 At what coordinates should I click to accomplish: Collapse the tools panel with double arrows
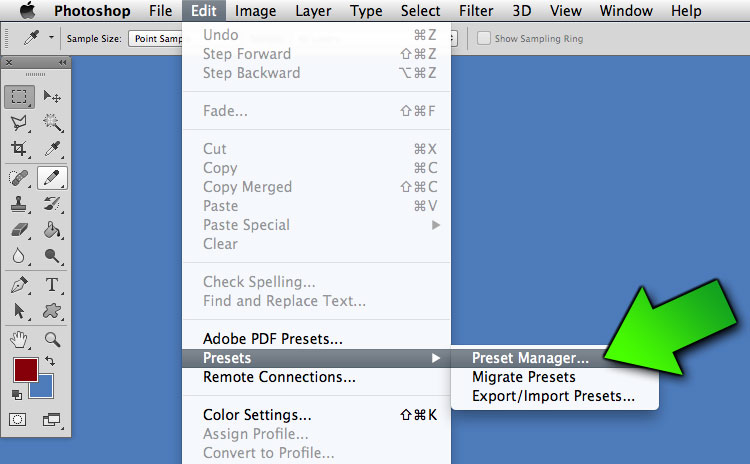pos(62,63)
